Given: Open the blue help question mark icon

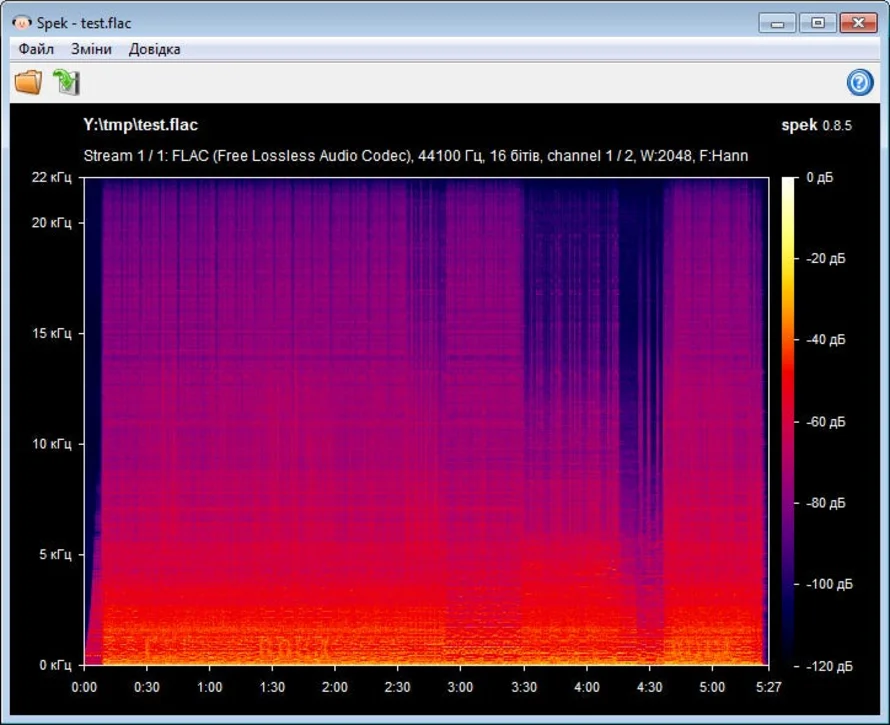Looking at the screenshot, I should [860, 83].
